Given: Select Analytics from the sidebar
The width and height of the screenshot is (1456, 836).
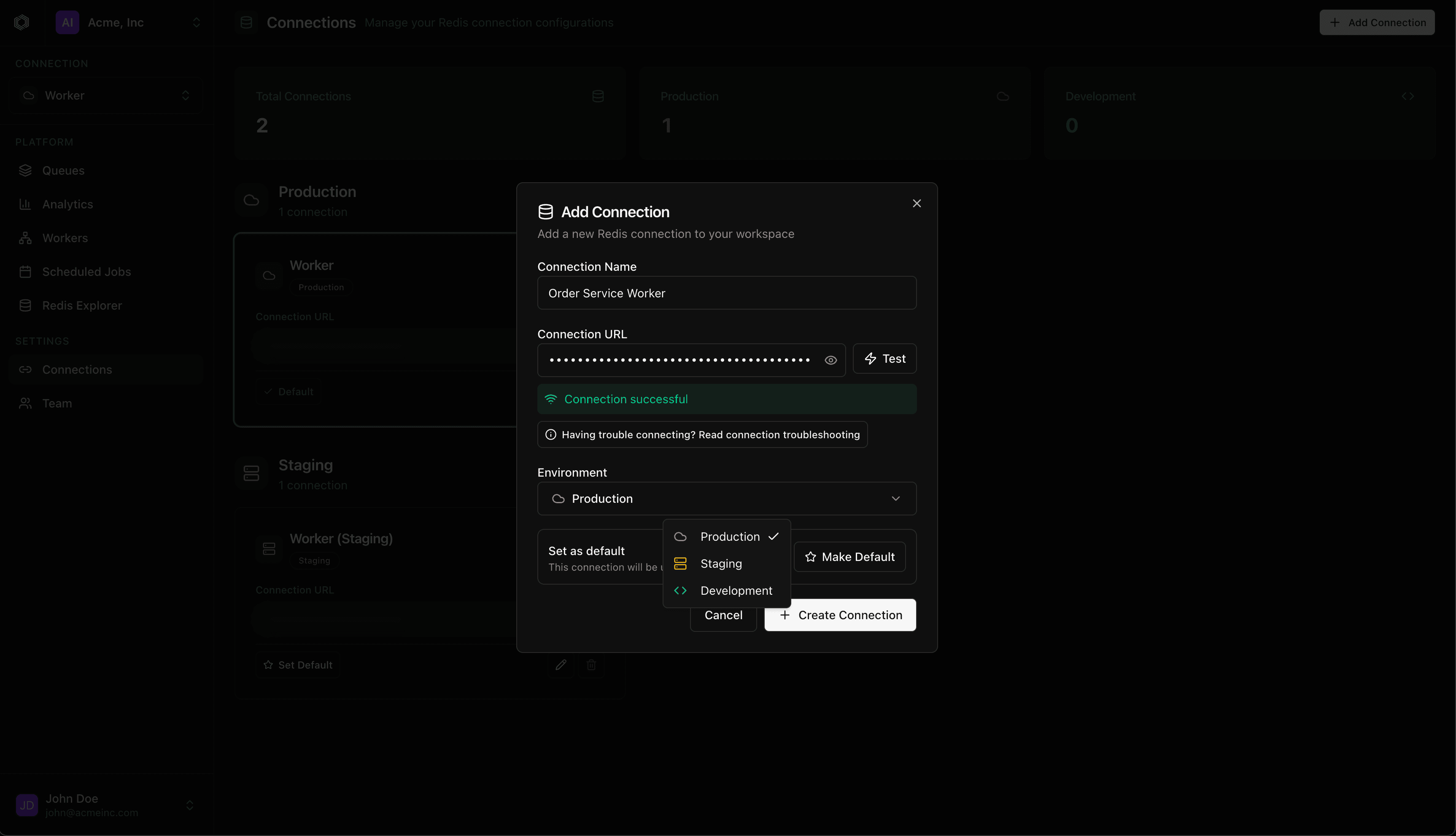Looking at the screenshot, I should pyautogui.click(x=67, y=204).
